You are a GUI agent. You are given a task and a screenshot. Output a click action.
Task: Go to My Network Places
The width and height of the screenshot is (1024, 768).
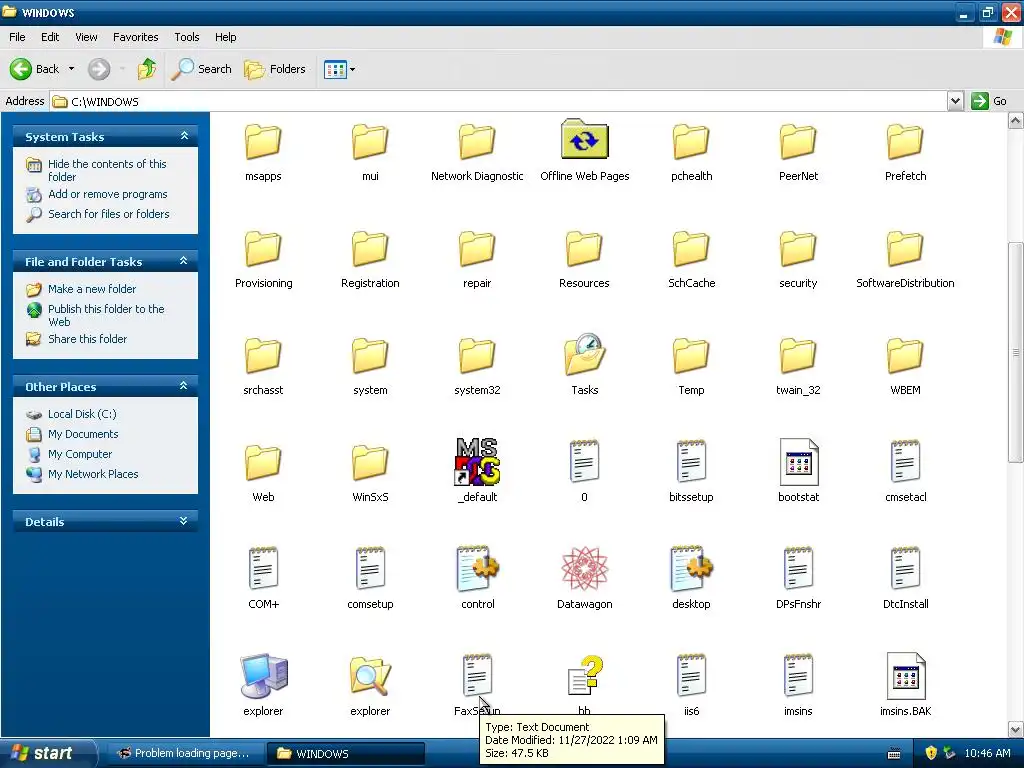93,474
